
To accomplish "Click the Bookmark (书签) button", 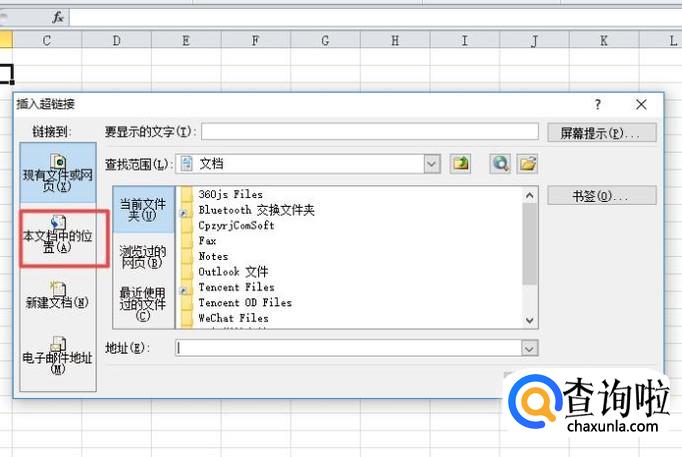I will pos(602,196).
